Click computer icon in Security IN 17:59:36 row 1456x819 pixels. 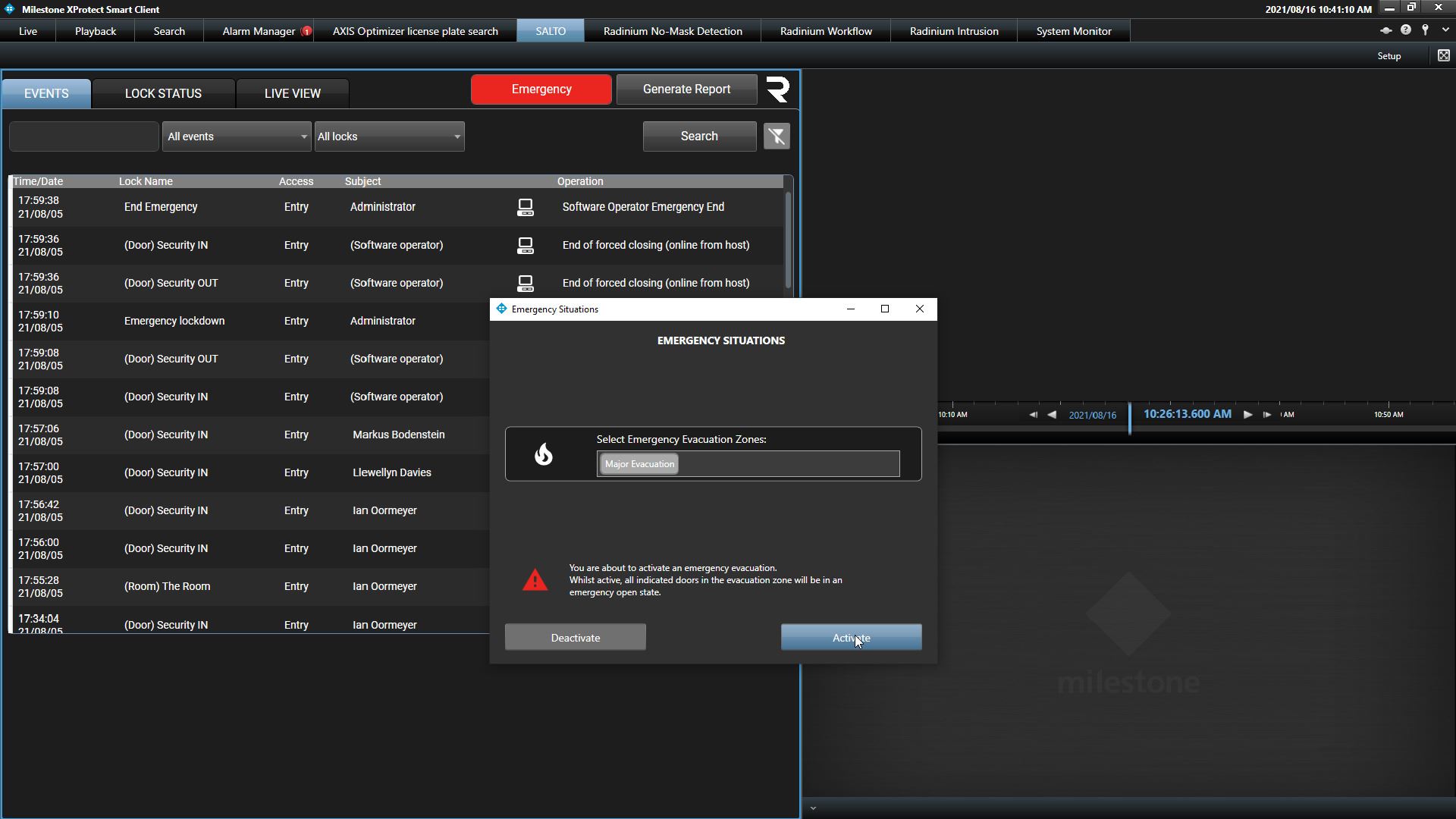[x=525, y=245]
